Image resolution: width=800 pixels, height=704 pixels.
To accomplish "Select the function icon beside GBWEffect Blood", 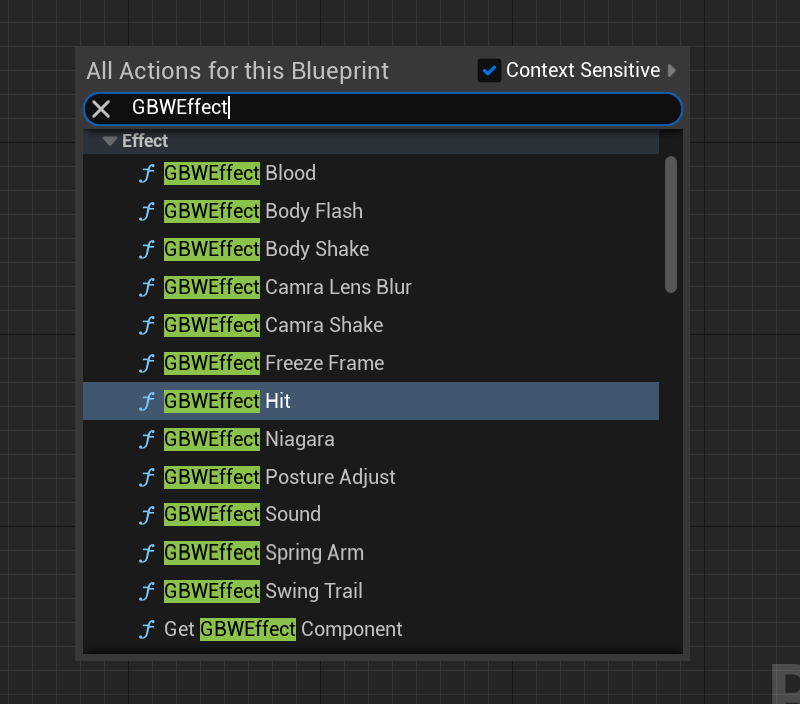I will (146, 173).
